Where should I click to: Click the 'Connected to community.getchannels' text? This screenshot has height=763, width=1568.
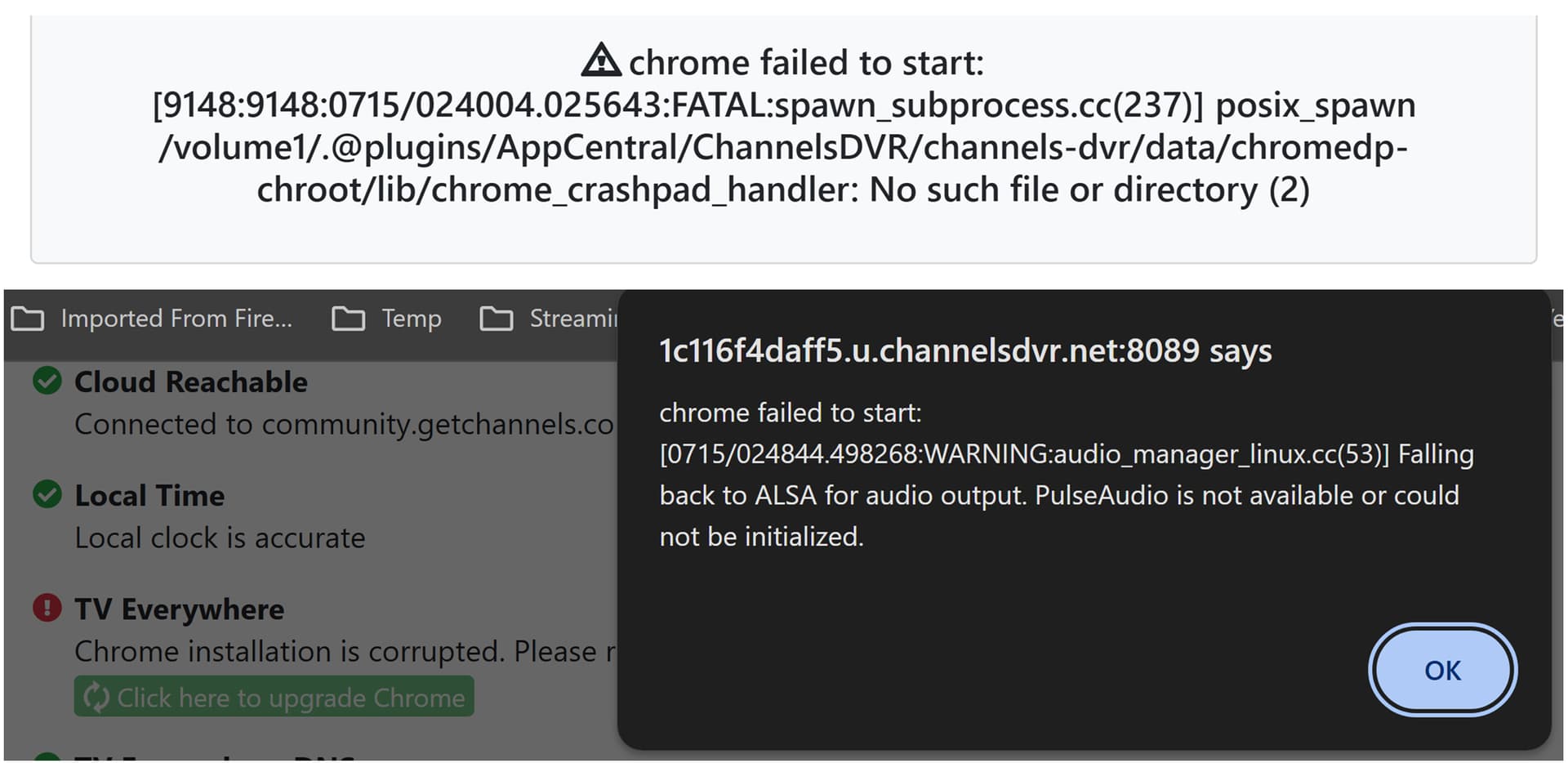pyautogui.click(x=345, y=424)
